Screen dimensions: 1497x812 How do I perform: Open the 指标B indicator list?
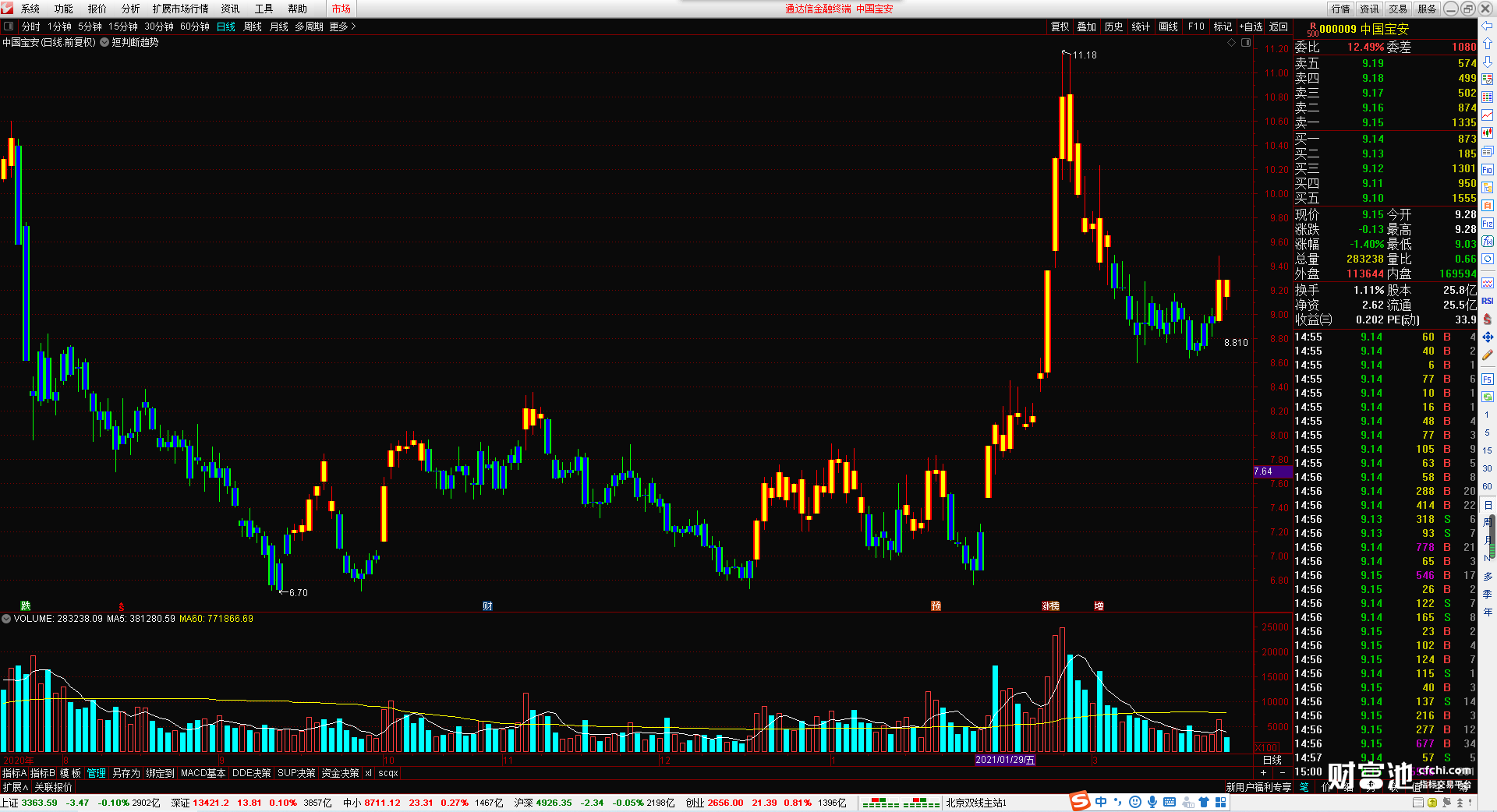(43, 773)
